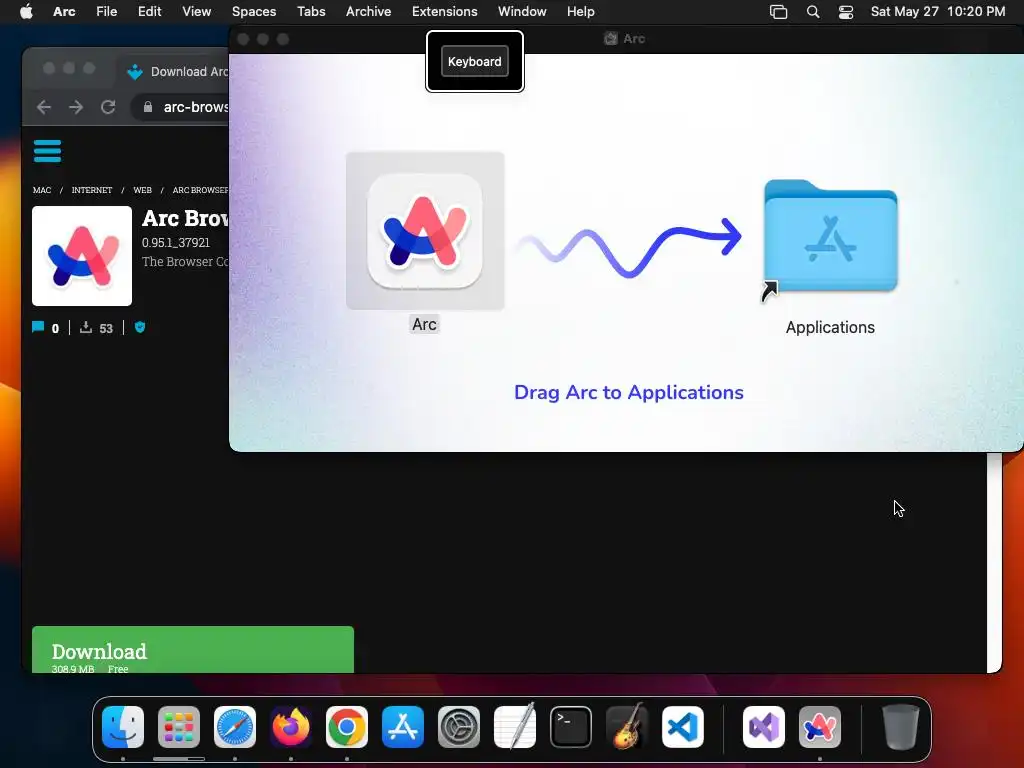Image resolution: width=1024 pixels, height=768 pixels.
Task: Reload the Download Arc page
Action: (x=108, y=107)
